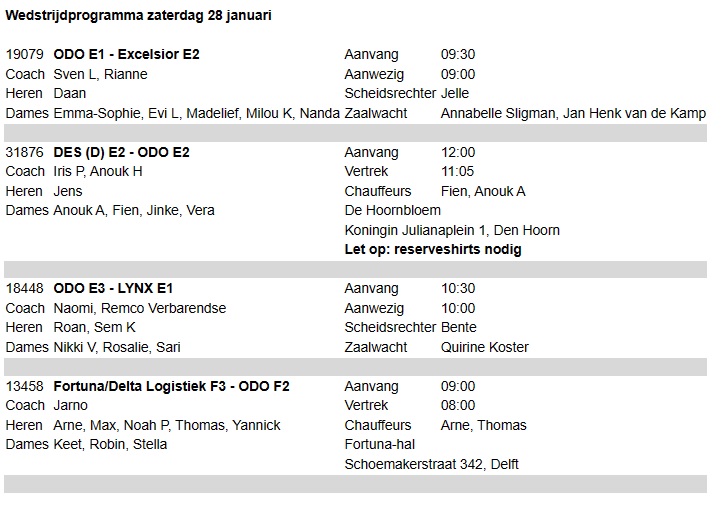Image resolution: width=721 pixels, height=506 pixels.
Task: Select match title ODO E3 - LYNX E1
Action: (x=113, y=288)
